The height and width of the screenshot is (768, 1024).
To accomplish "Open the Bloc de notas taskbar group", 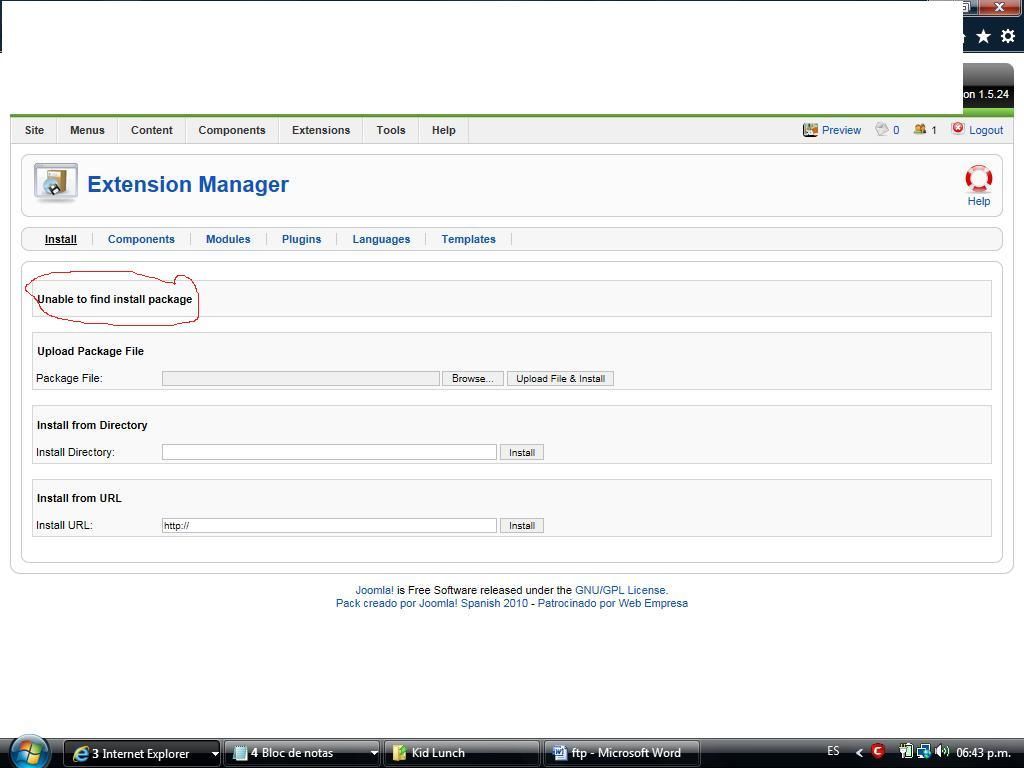I will (296, 753).
